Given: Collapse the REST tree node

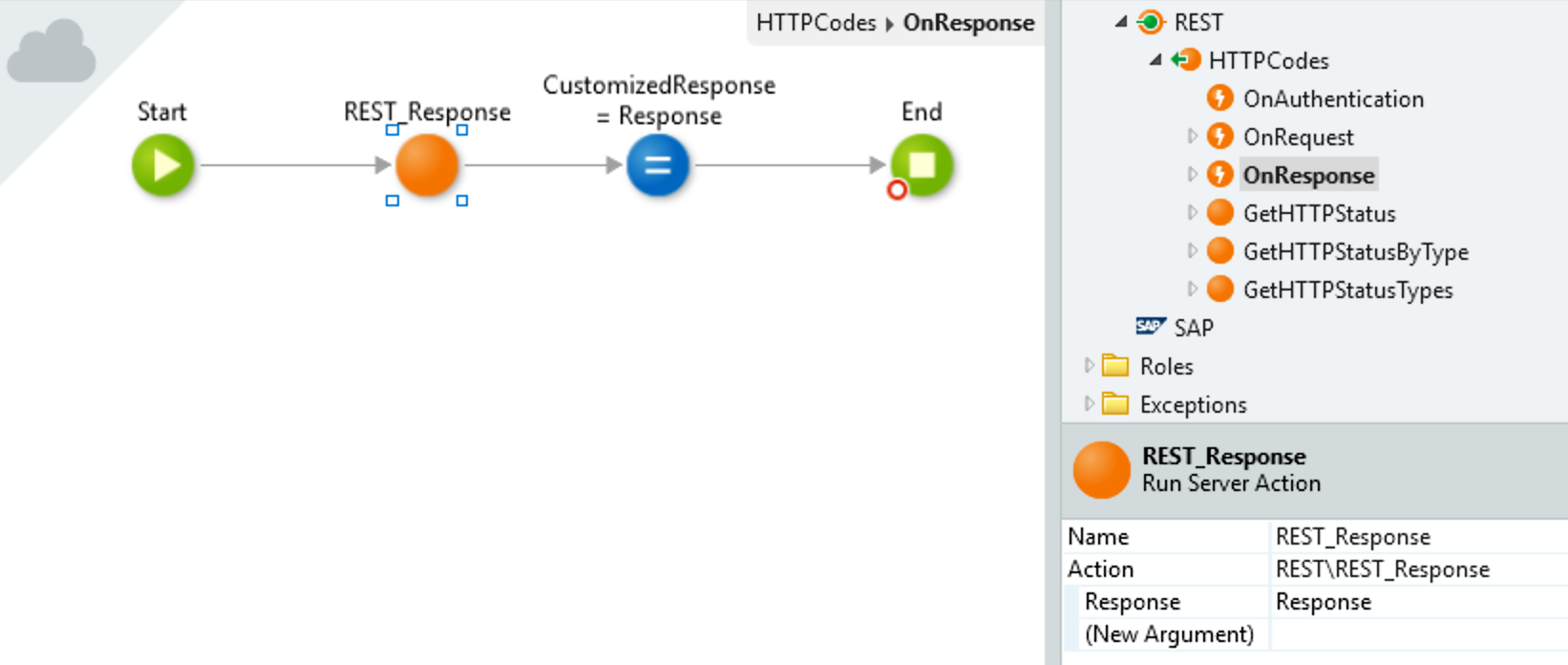Looking at the screenshot, I should [x=1121, y=22].
